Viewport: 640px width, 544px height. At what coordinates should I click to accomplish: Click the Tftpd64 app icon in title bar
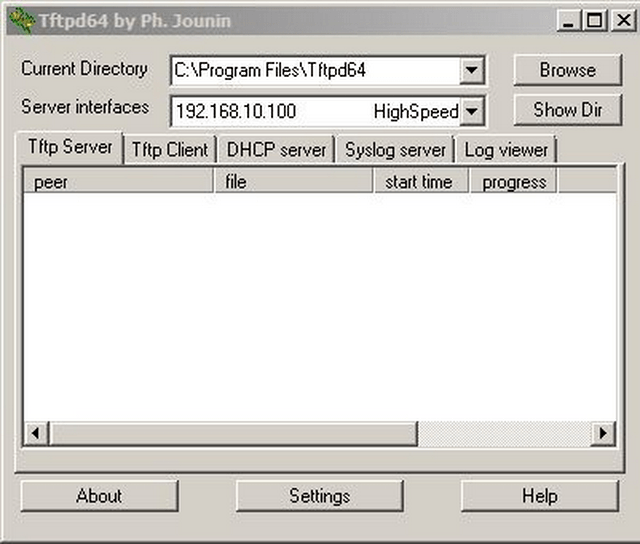[21, 20]
